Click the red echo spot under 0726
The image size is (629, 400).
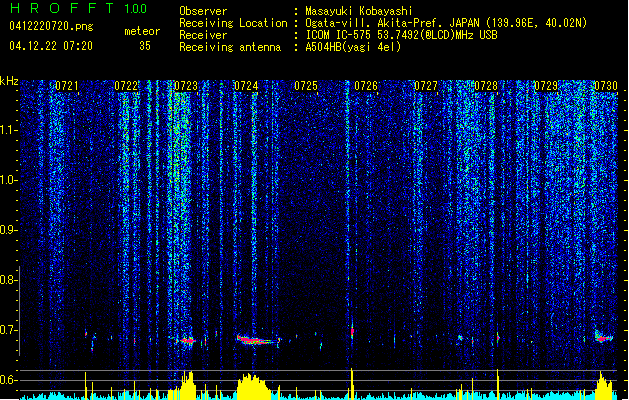coord(352,331)
